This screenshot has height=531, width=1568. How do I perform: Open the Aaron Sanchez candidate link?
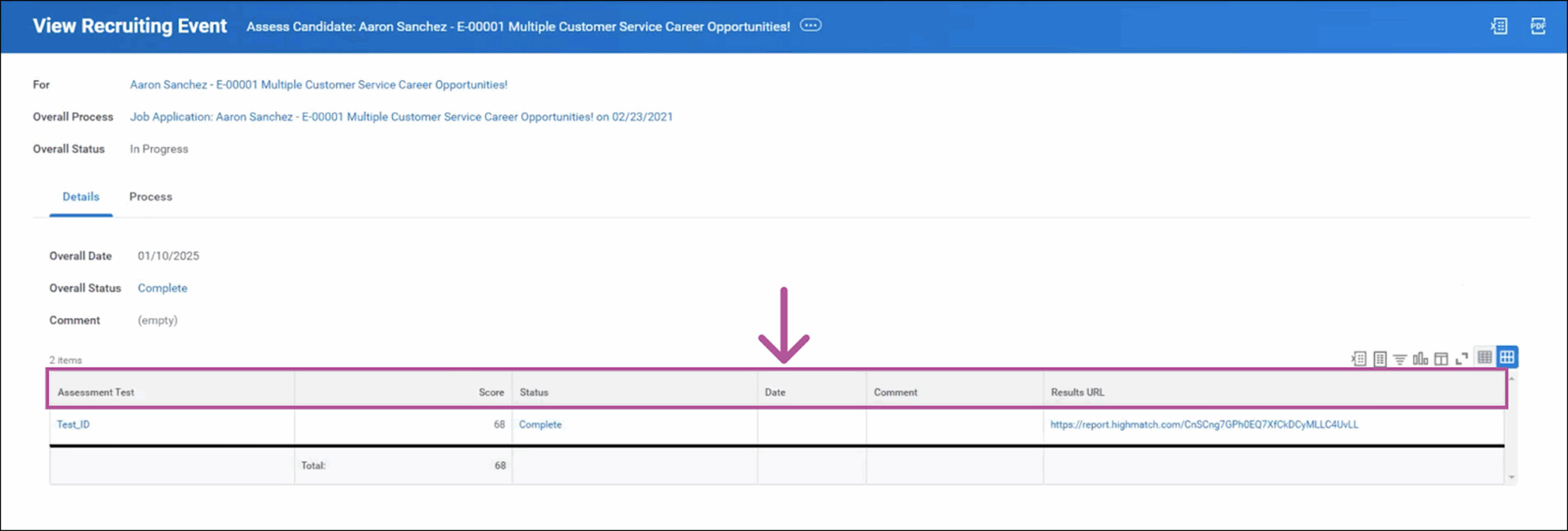tap(318, 85)
